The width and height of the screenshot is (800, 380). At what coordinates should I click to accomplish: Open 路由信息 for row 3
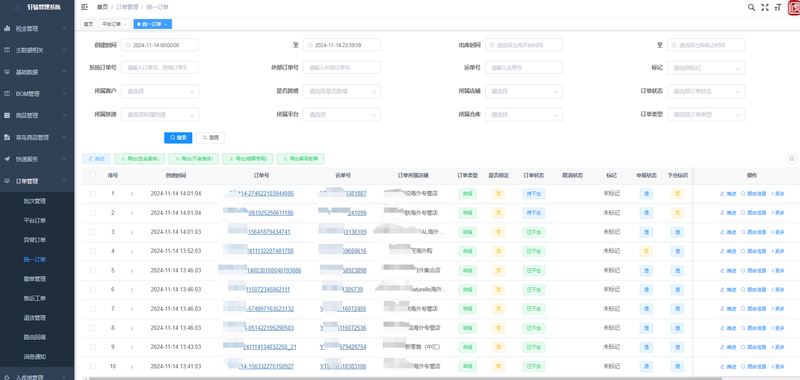pyautogui.click(x=754, y=232)
